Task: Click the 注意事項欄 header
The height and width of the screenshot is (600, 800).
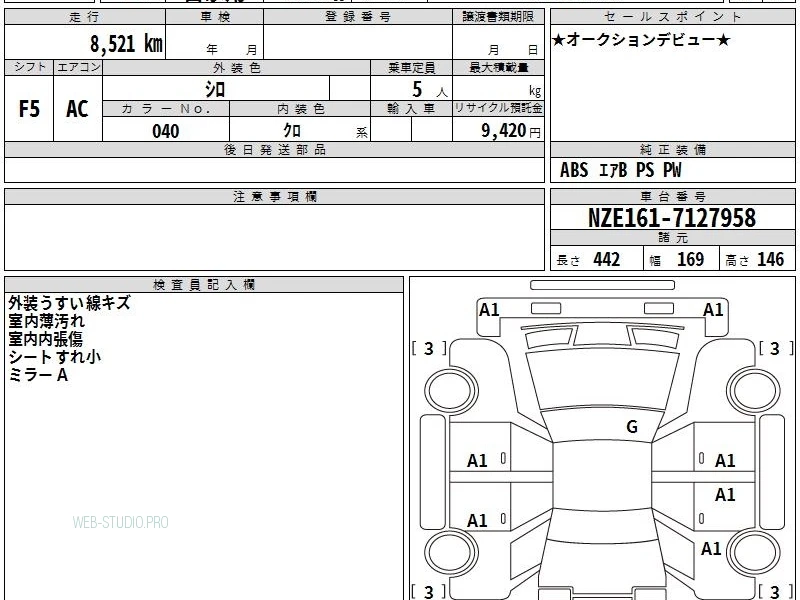Action: 274,197
